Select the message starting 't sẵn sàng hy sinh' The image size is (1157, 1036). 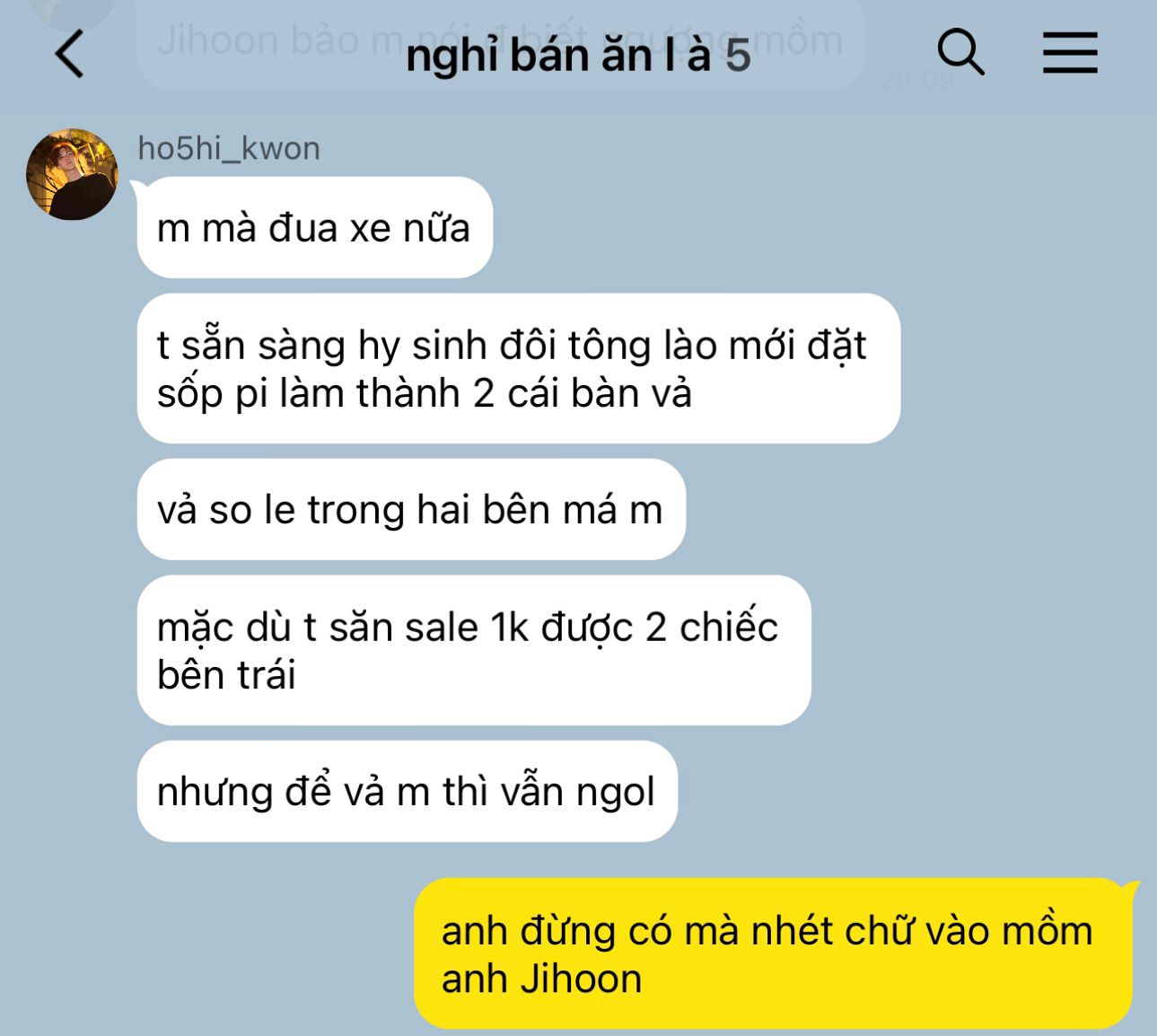tap(518, 368)
